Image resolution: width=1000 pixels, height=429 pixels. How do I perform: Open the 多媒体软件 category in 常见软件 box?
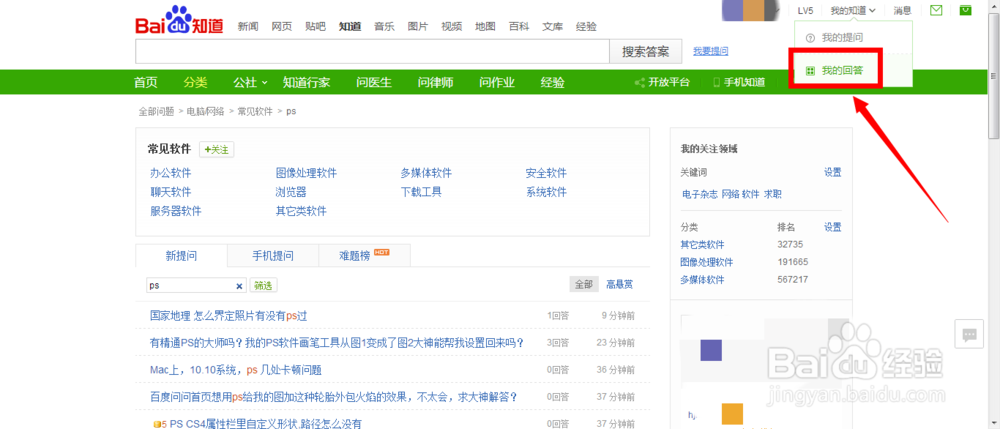(x=426, y=173)
